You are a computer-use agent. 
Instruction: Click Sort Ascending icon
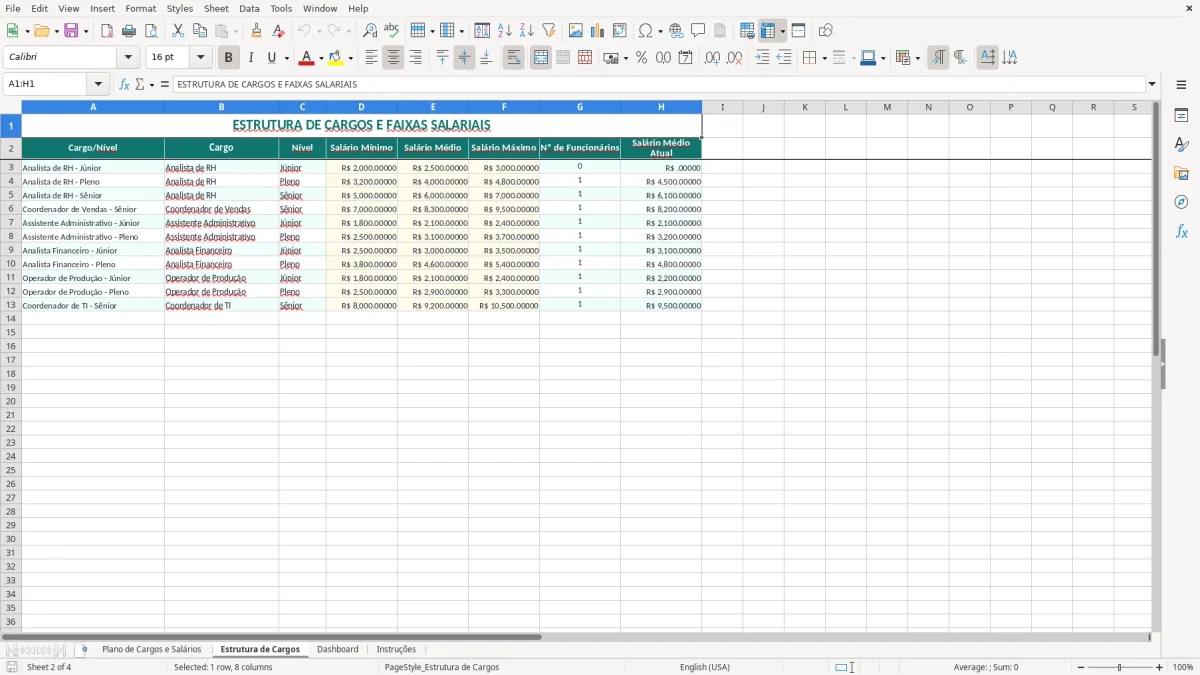tap(504, 31)
